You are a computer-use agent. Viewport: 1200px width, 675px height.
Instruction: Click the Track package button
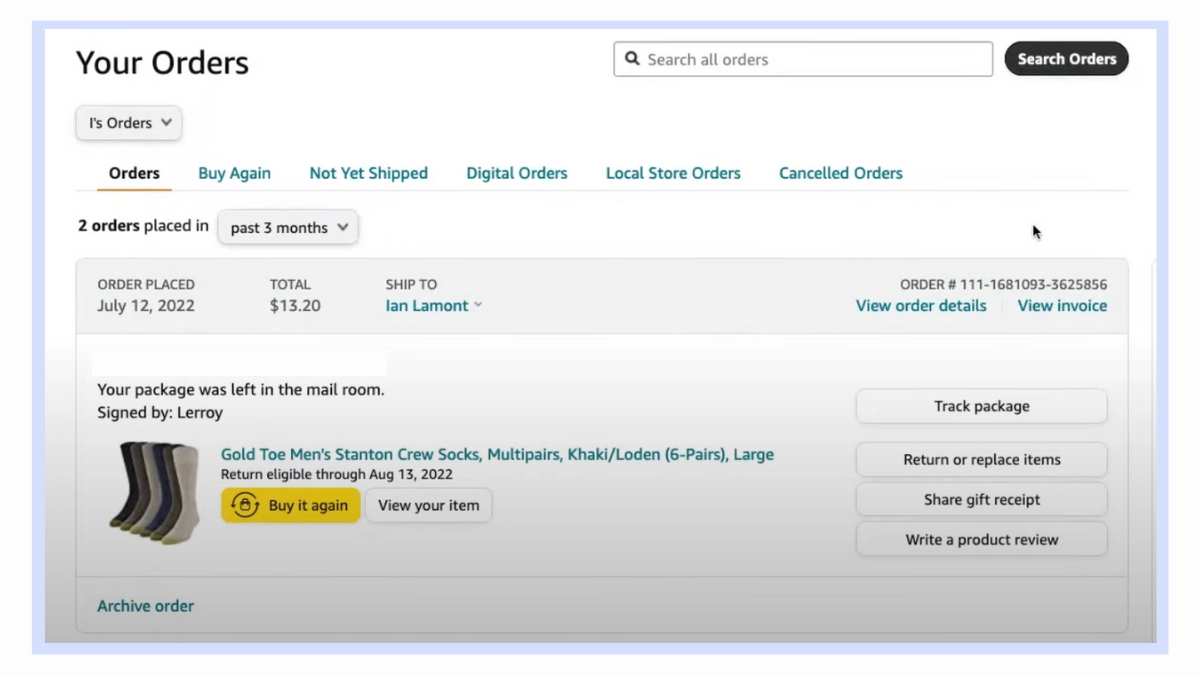coord(981,406)
